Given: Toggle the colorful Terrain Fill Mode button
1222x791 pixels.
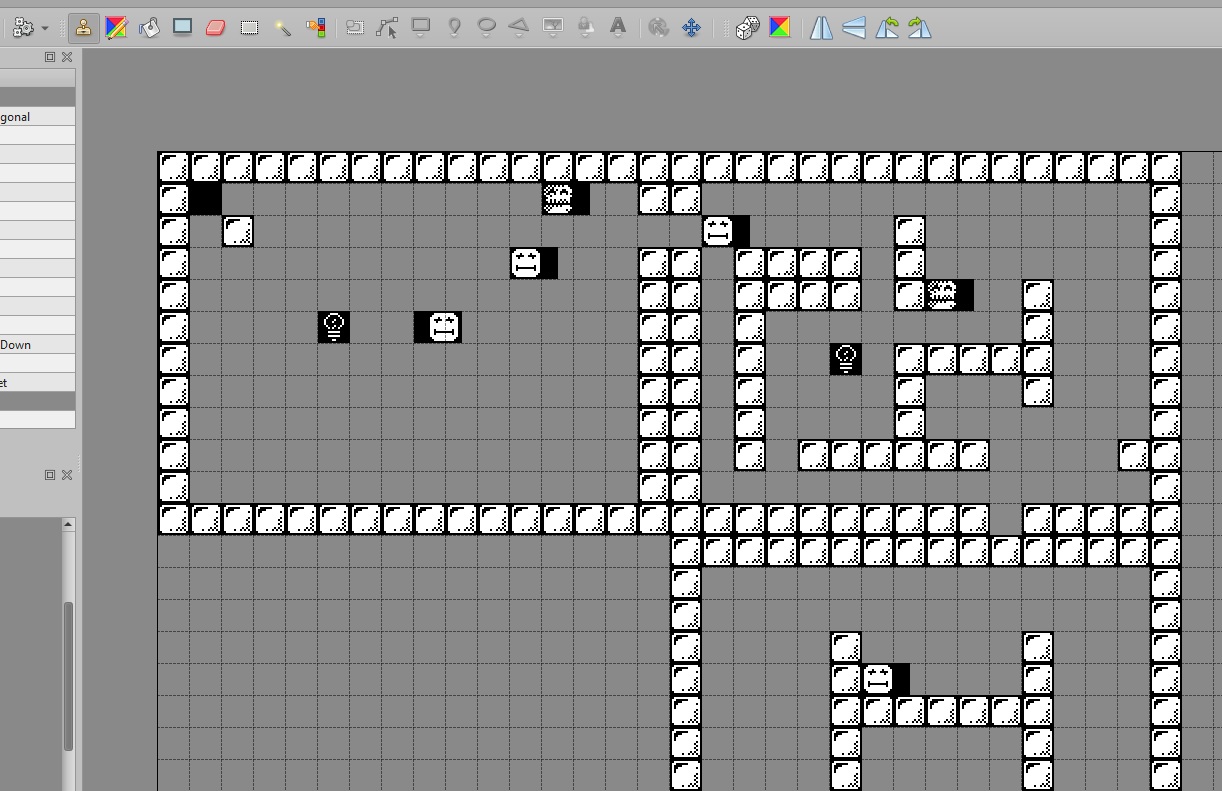Looking at the screenshot, I should tap(780, 28).
